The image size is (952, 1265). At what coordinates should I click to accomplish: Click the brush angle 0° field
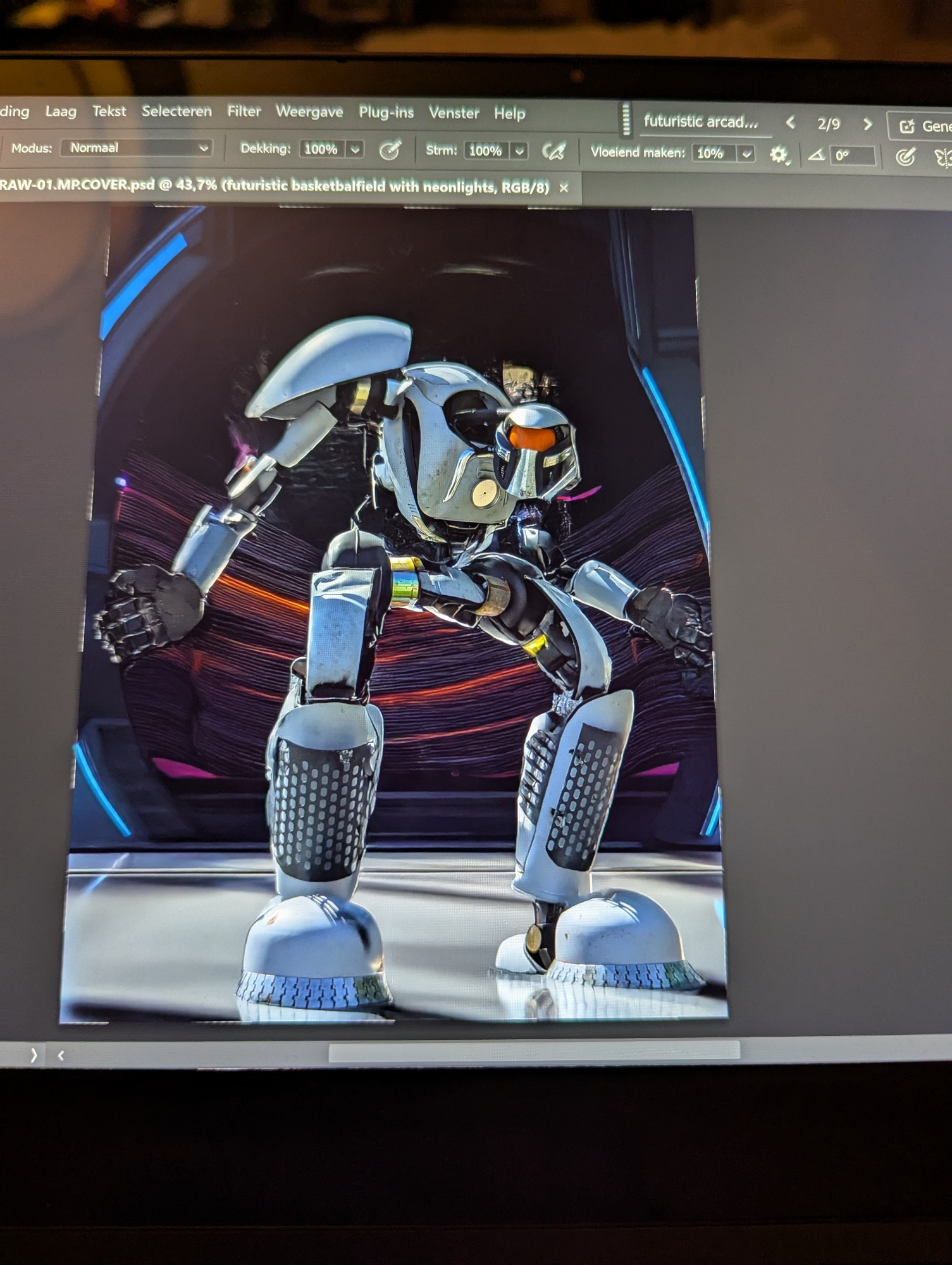(852, 156)
